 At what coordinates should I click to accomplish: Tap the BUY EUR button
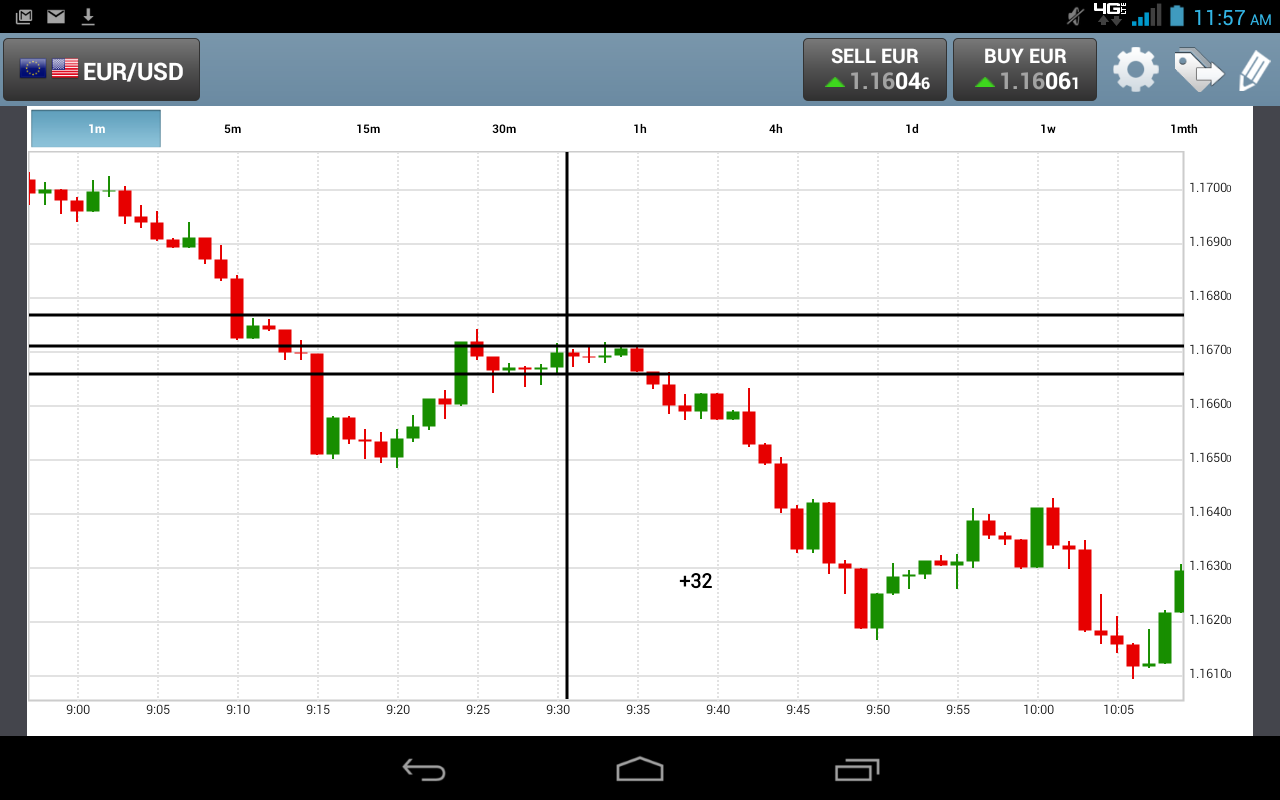point(1025,70)
